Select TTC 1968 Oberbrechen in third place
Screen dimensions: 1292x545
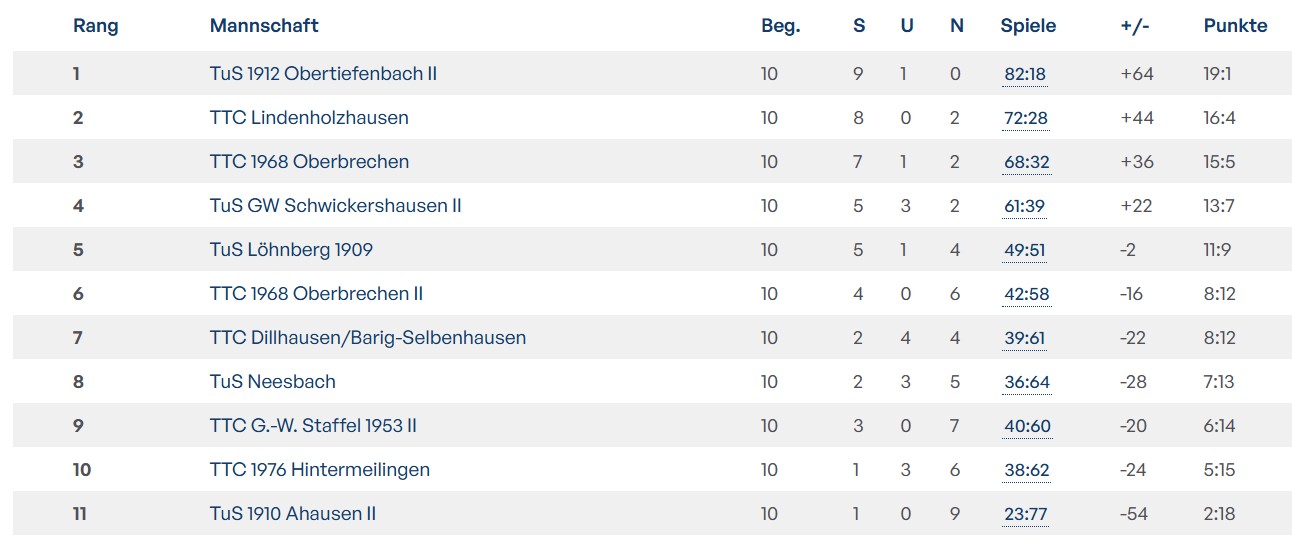click(x=309, y=162)
